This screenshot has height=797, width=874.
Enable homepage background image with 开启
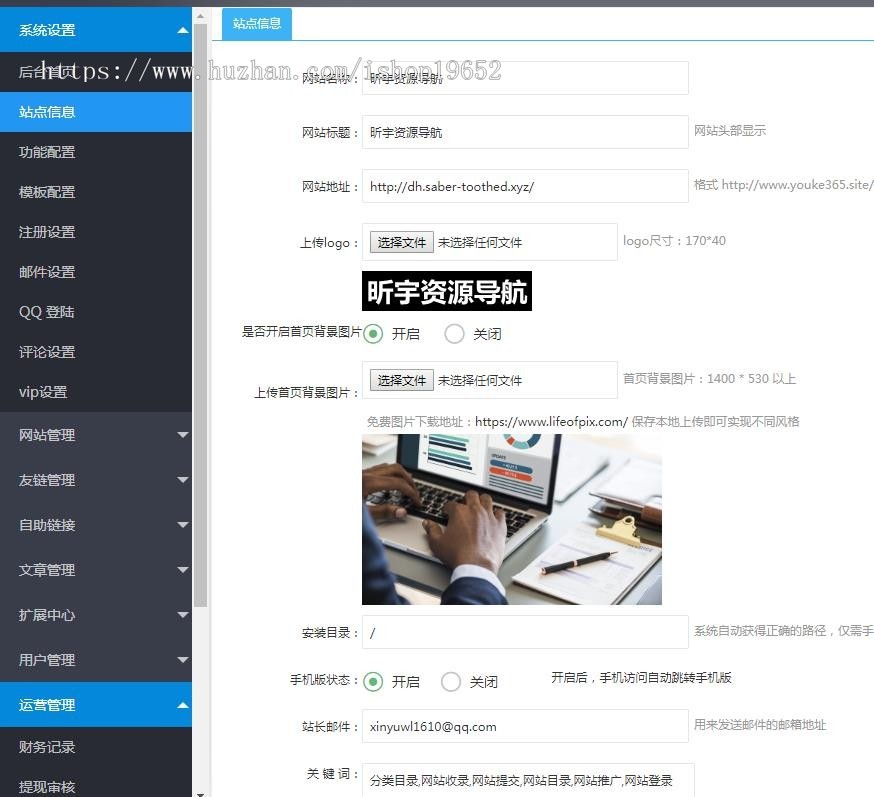tap(373, 334)
